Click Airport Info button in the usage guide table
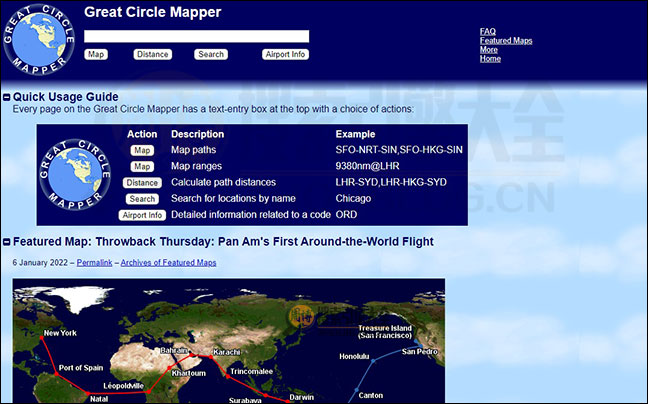The height and width of the screenshot is (404, 648). tap(142, 215)
